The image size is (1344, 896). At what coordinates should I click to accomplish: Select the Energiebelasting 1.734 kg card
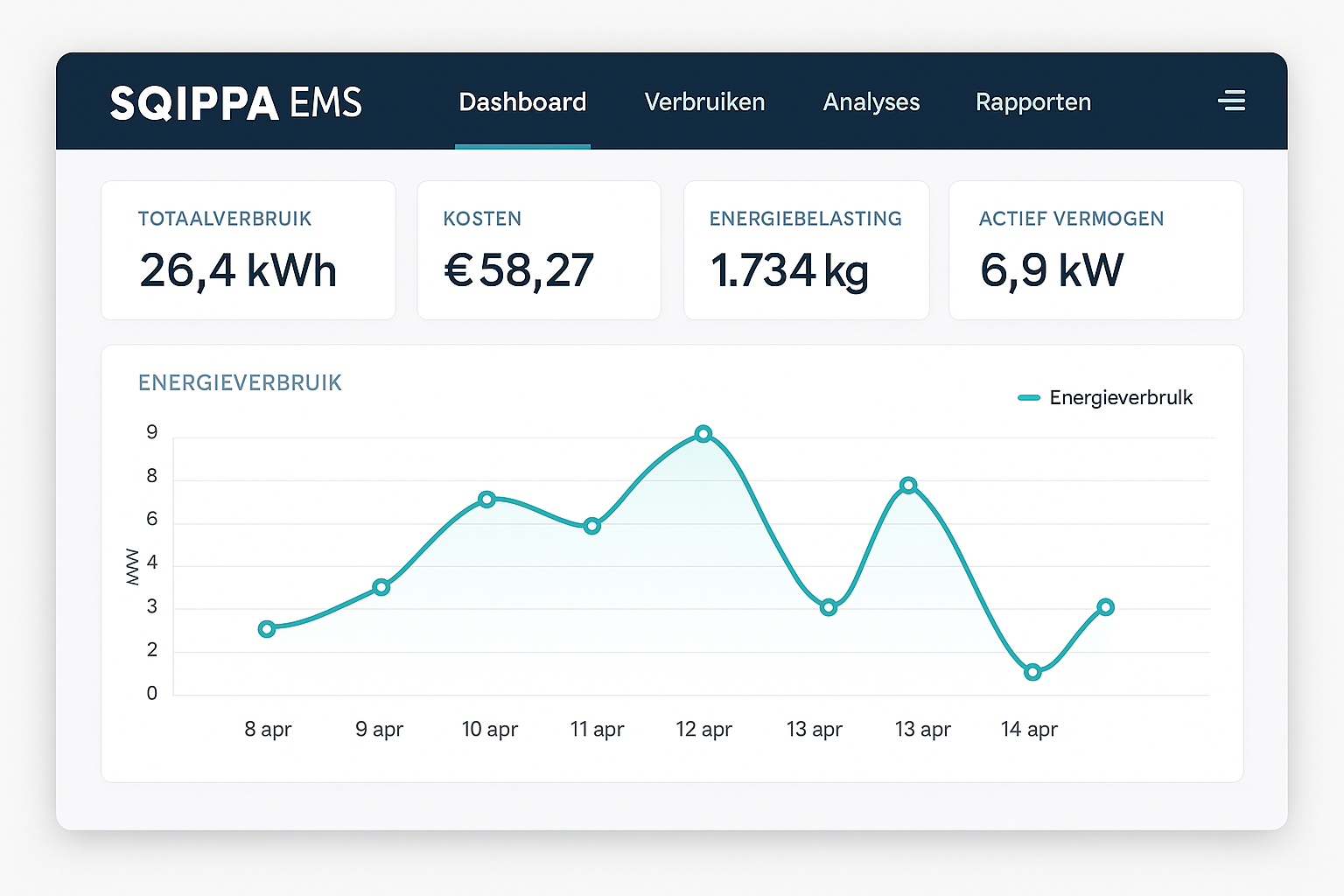806,250
